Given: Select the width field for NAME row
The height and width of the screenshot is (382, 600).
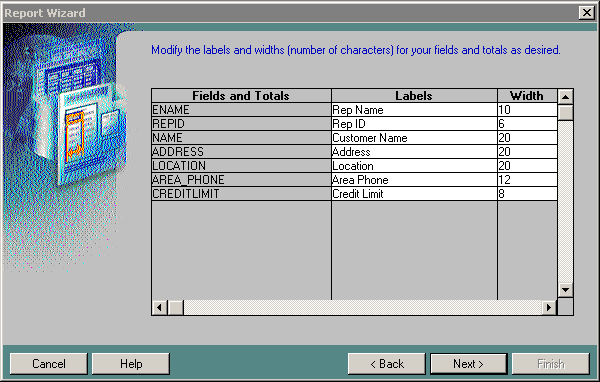Looking at the screenshot, I should click(x=527, y=138).
